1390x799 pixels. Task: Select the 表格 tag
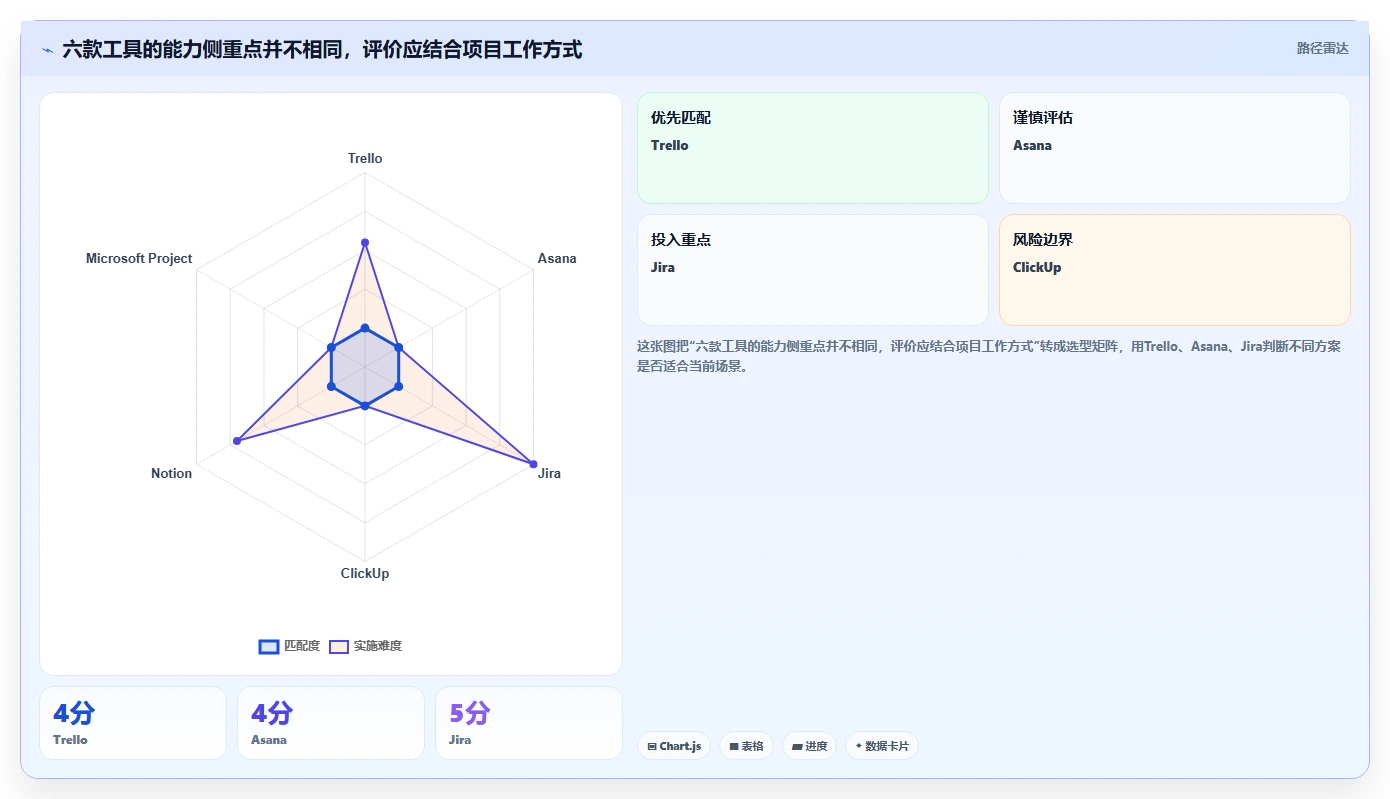click(746, 746)
